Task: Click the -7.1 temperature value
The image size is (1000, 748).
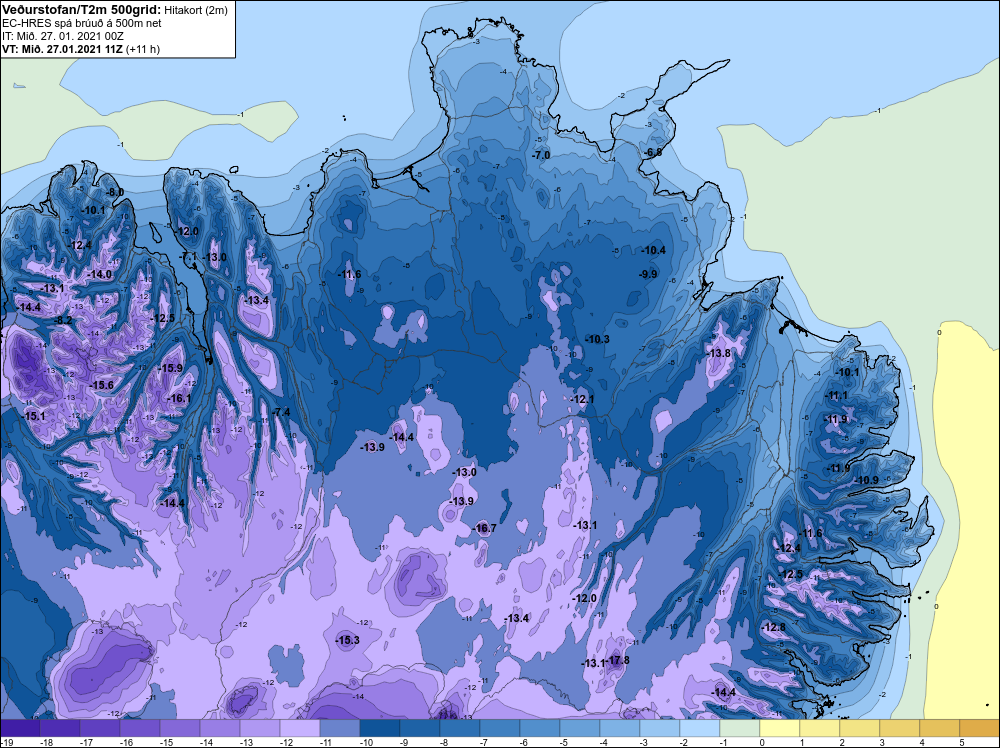Action: (190, 256)
